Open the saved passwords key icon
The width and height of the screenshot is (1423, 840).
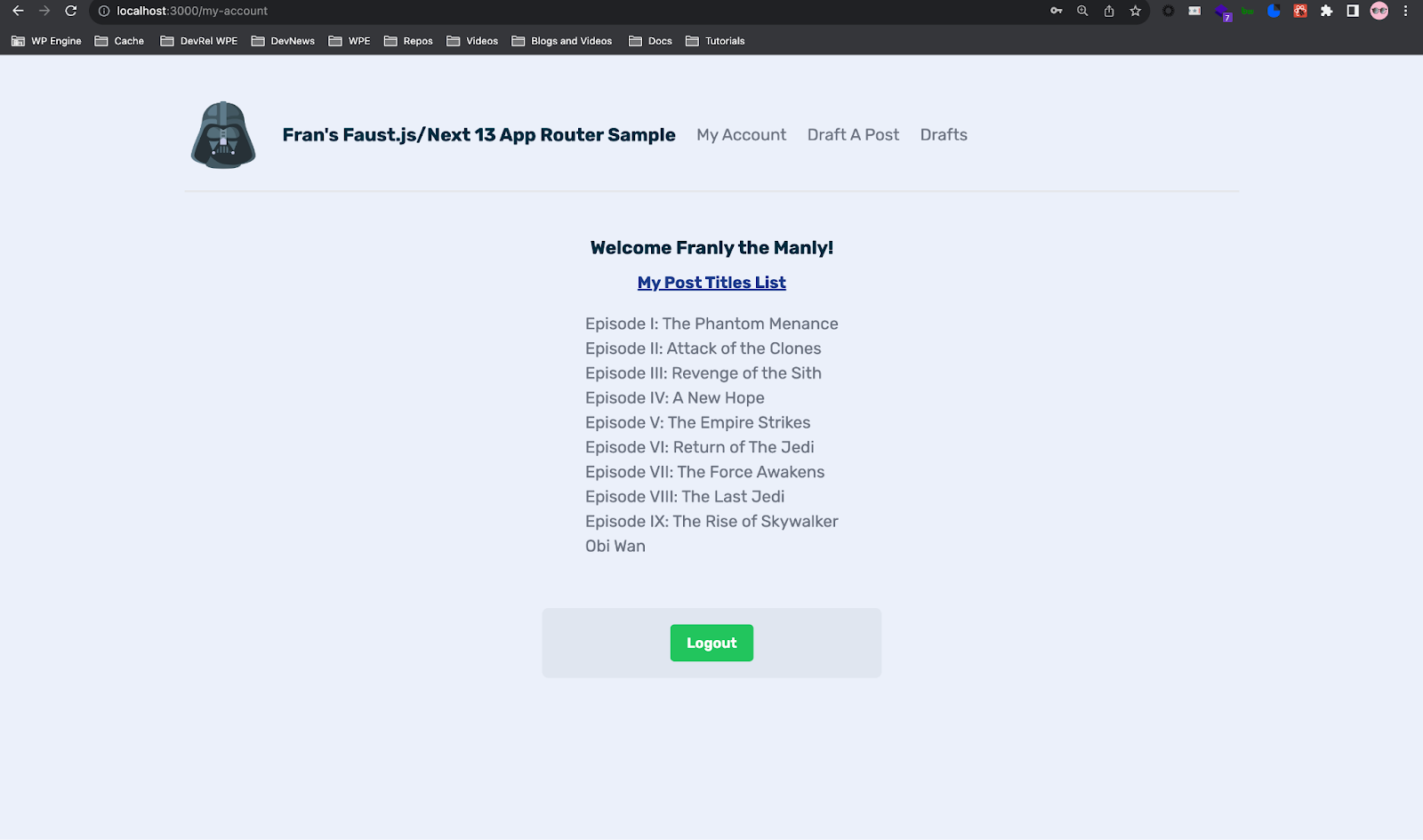1057,11
